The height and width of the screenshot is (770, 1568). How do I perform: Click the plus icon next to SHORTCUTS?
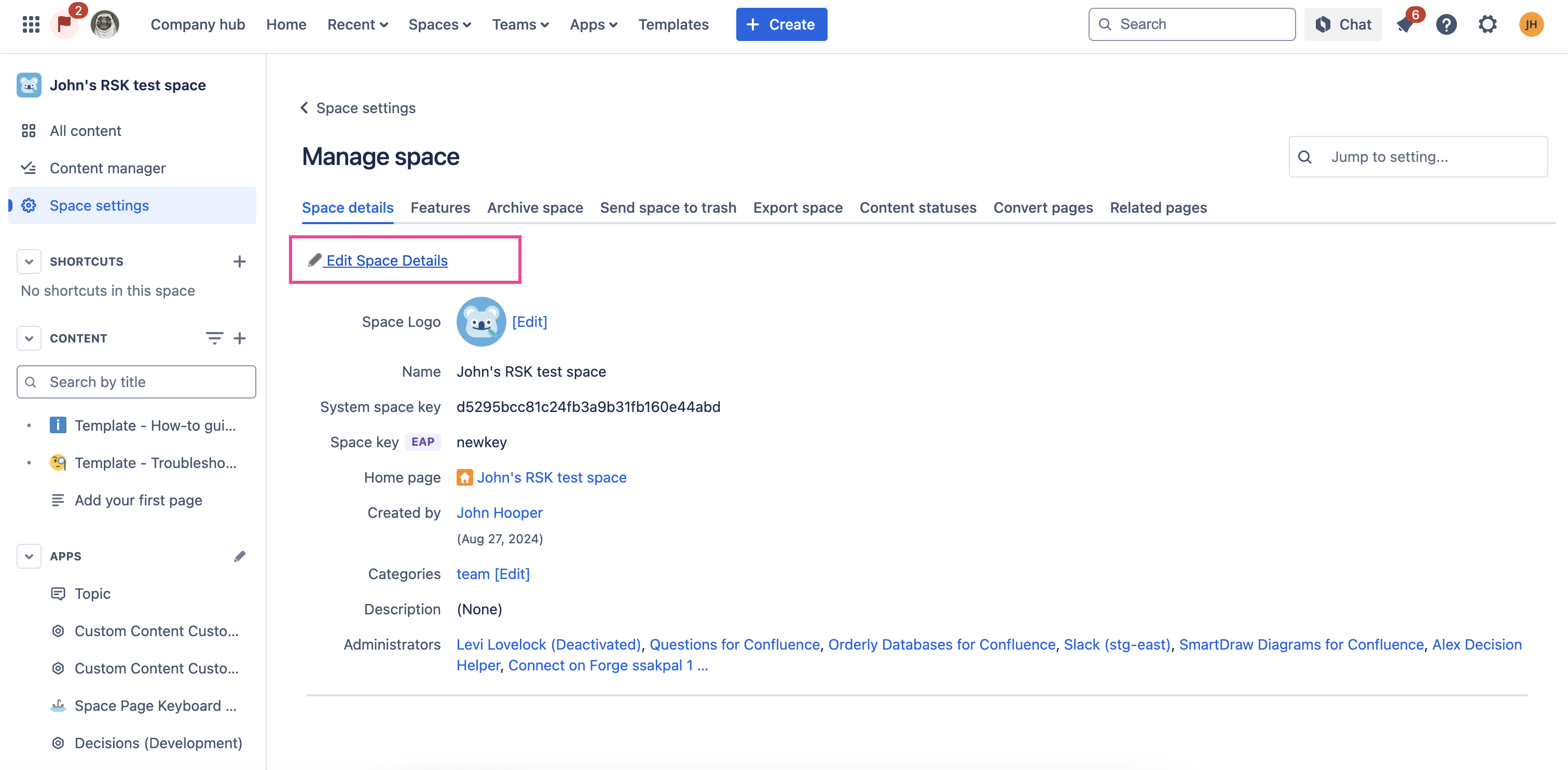coord(240,261)
